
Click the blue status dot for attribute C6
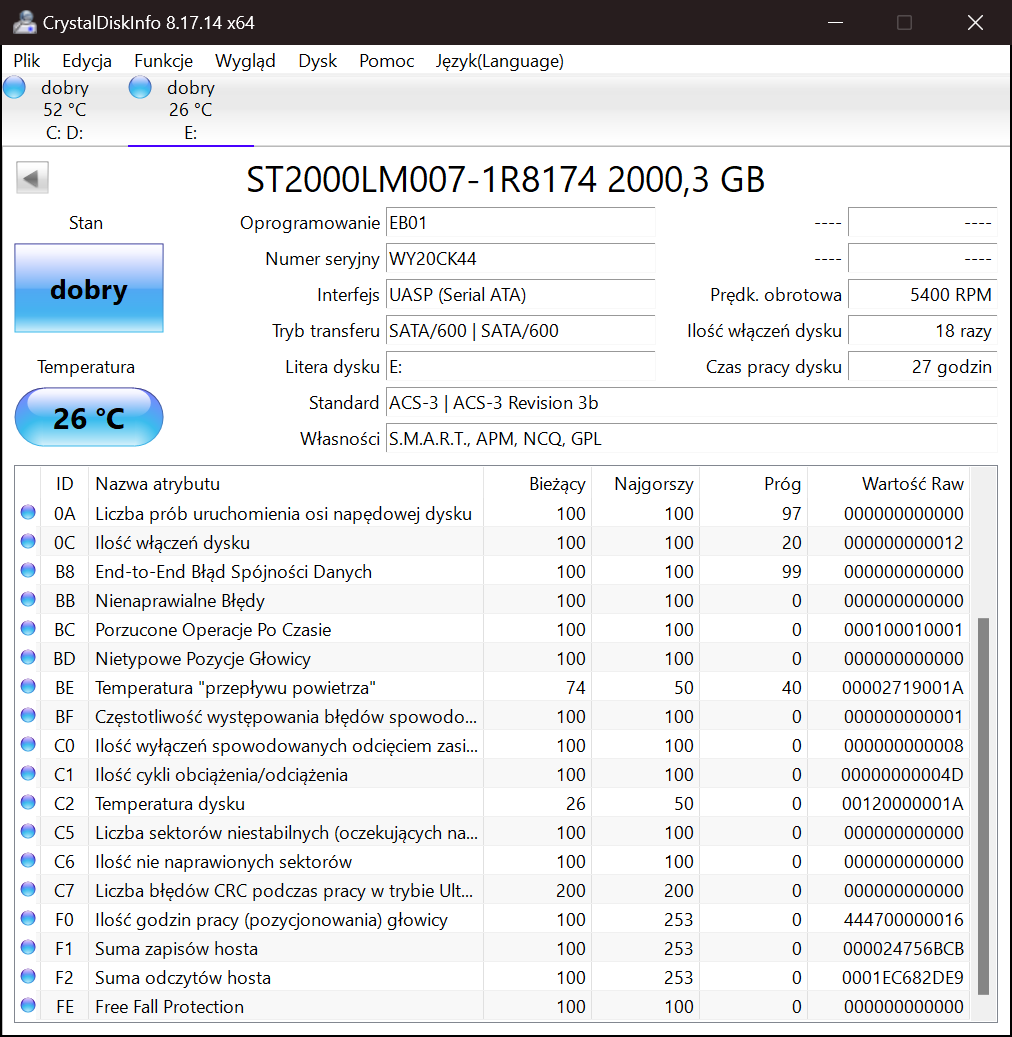pos(28,860)
